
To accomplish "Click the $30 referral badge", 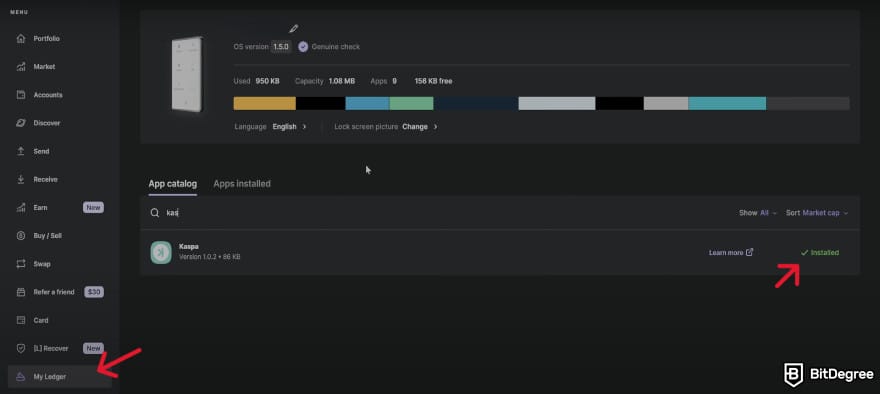I will (93, 292).
